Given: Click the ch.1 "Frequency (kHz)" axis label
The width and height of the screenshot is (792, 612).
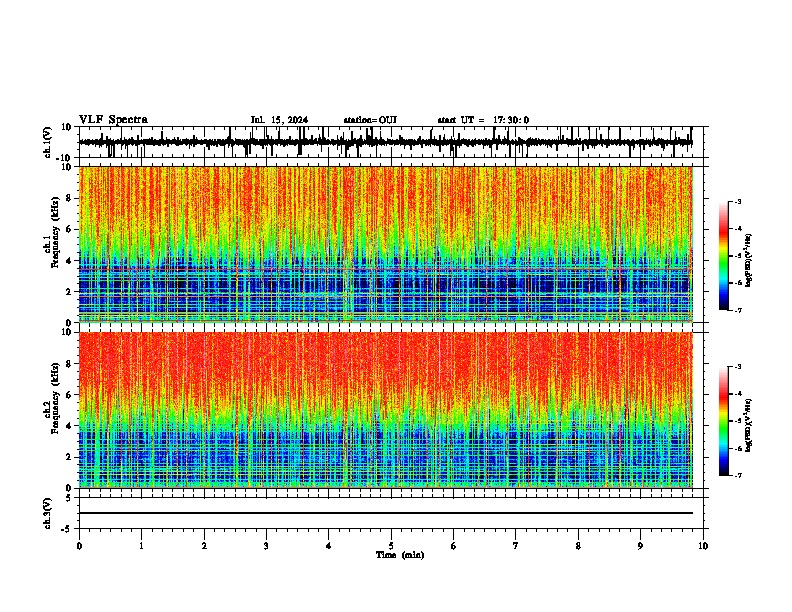Looking at the screenshot, I should [x=56, y=232].
